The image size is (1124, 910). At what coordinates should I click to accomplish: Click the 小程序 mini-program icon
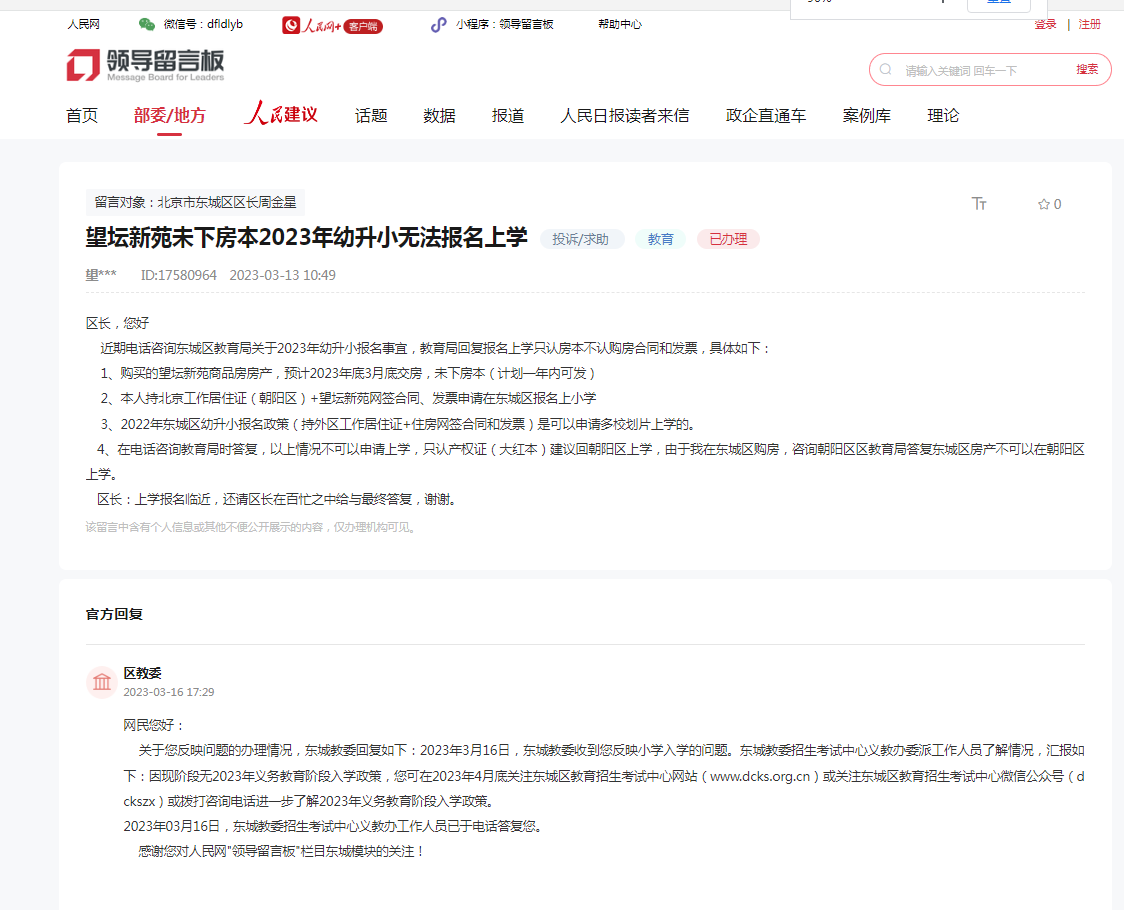[x=439, y=25]
